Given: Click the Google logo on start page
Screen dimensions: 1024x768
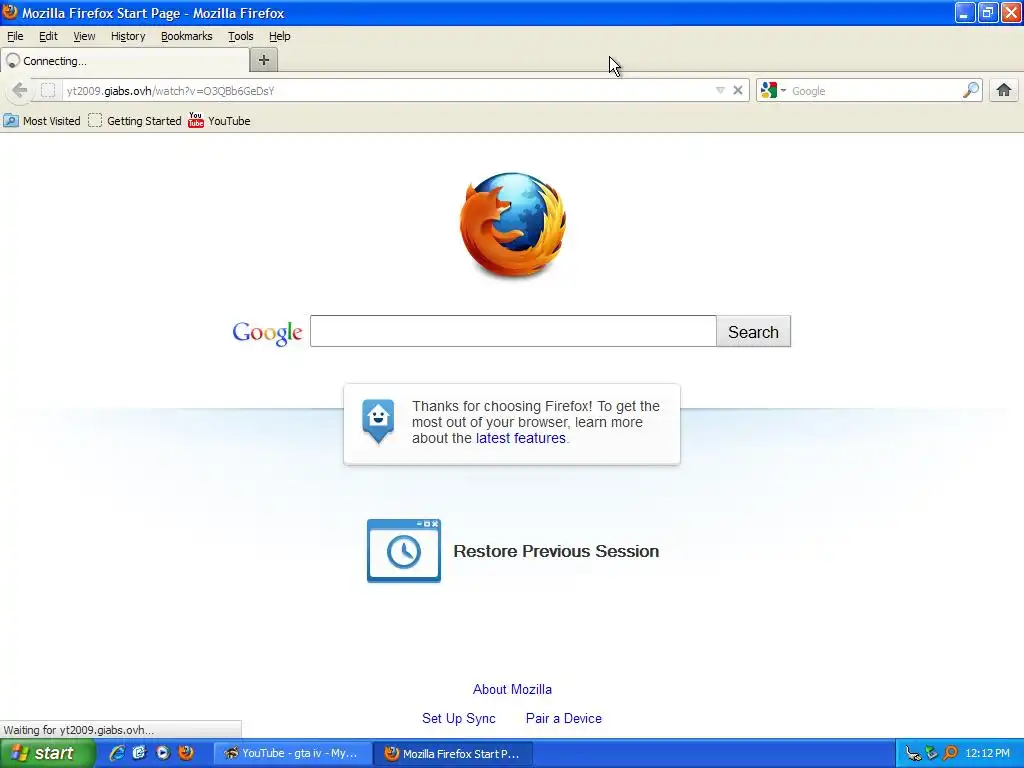Looking at the screenshot, I should pos(267,332).
